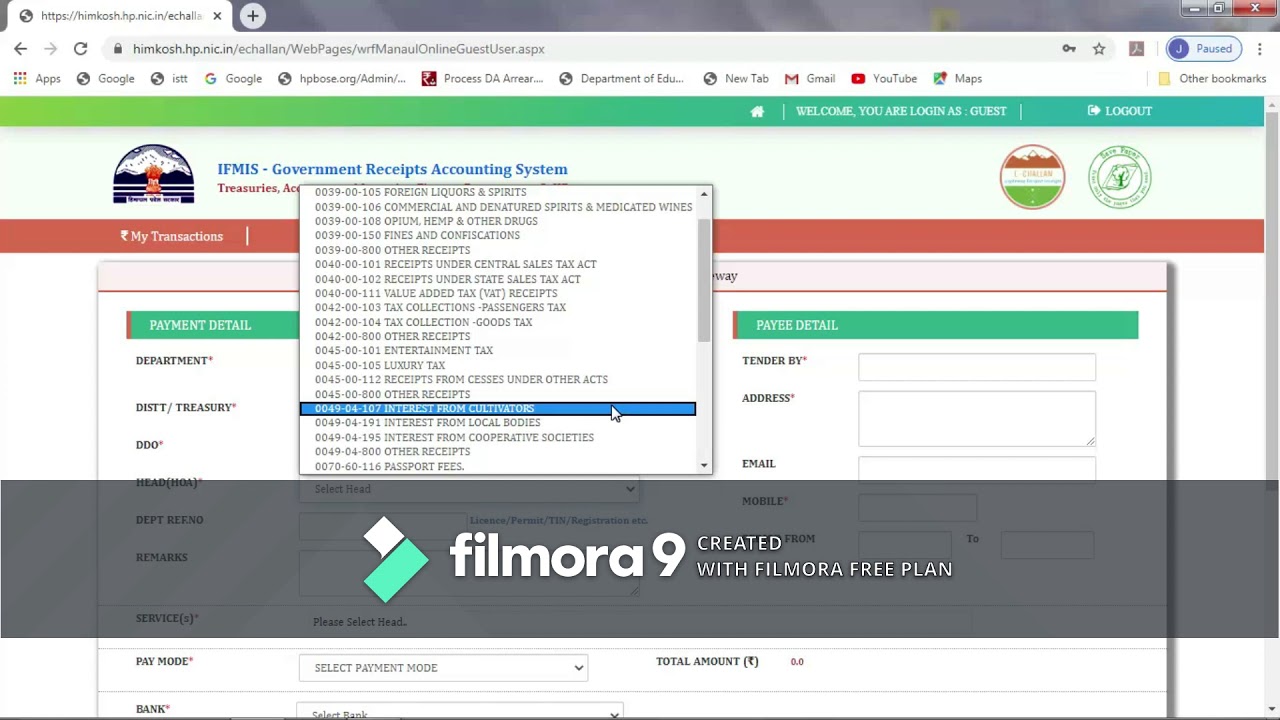Select 0039-00-105 Foreign Liquors & Spirits
Screen dimensions: 1280x720
point(498,192)
